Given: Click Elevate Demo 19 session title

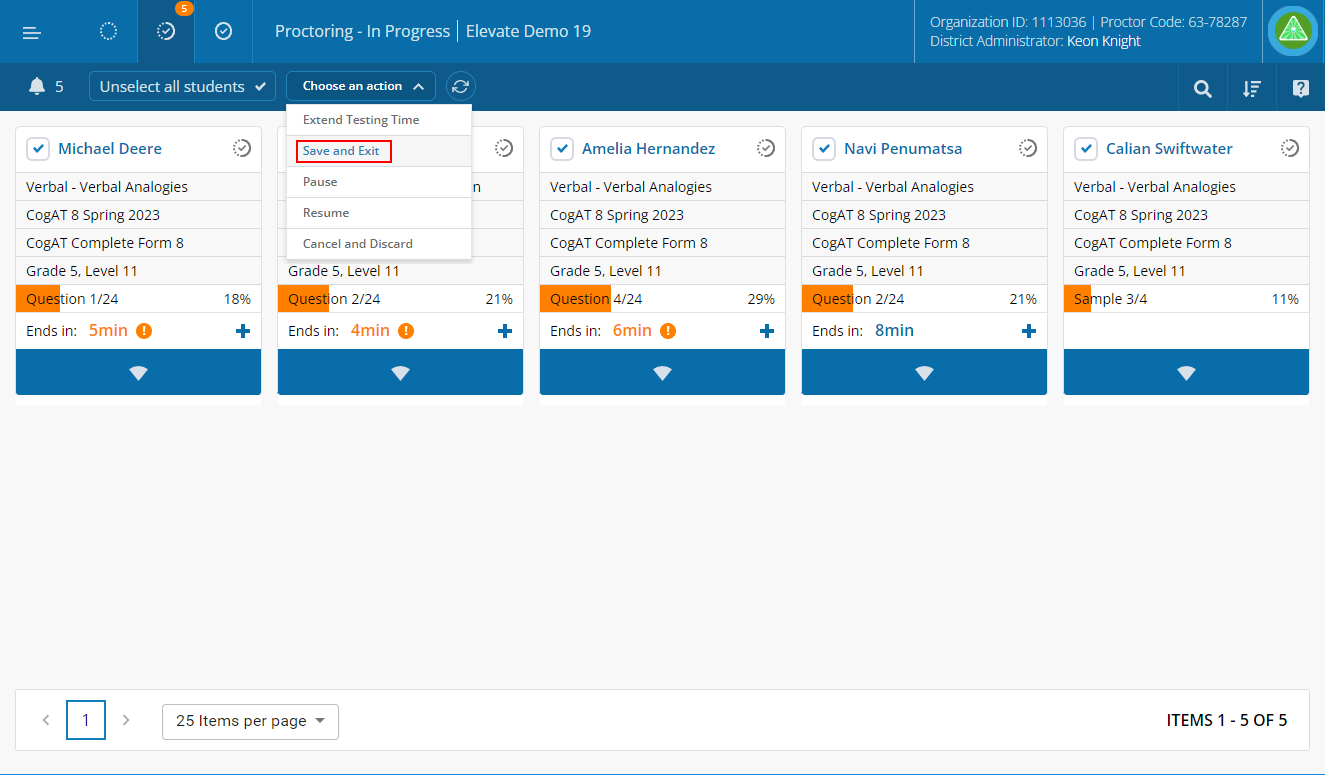Looking at the screenshot, I should 528,31.
